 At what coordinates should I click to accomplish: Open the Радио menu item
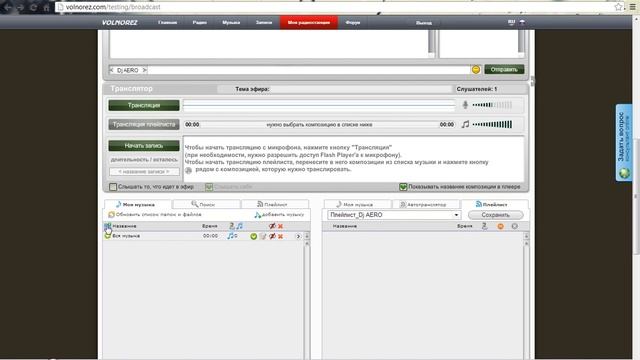coord(200,22)
